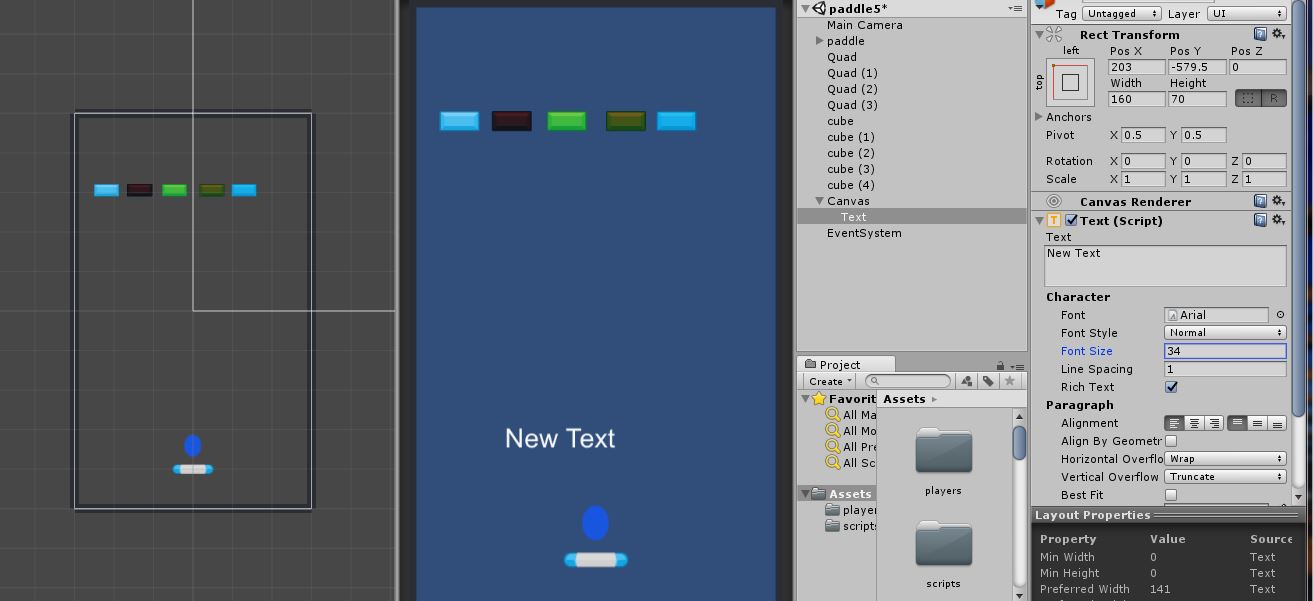The width and height of the screenshot is (1313, 601).
Task: Click the Font Size field showing 34
Action: pos(1224,350)
